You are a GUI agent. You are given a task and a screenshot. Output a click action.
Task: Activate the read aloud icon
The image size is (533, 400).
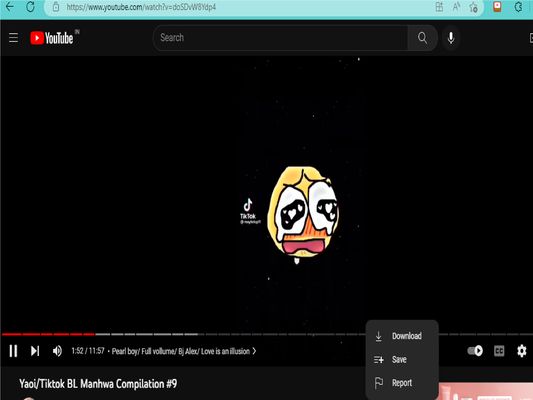tap(456, 7)
